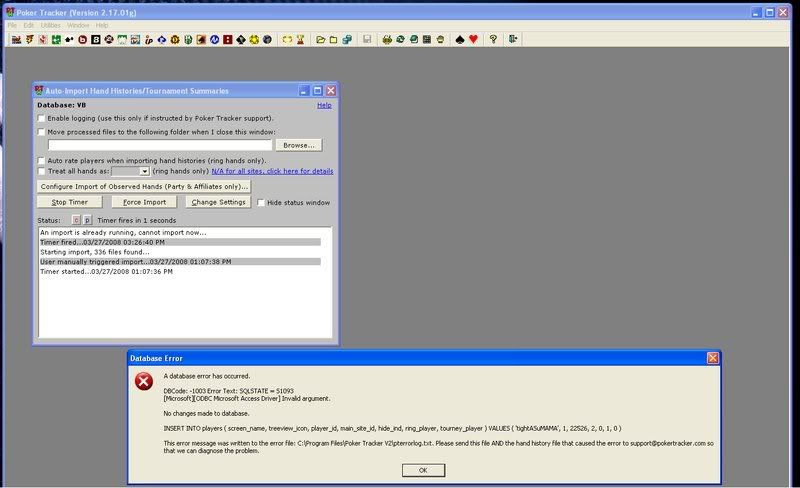Click the black spade toolbar icon

click(x=459, y=40)
